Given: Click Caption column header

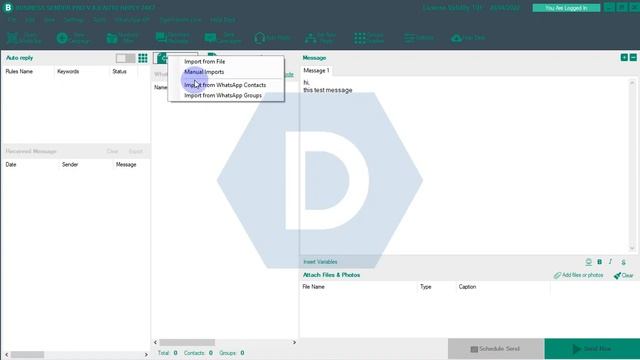Looking at the screenshot, I should pyautogui.click(x=467, y=287).
